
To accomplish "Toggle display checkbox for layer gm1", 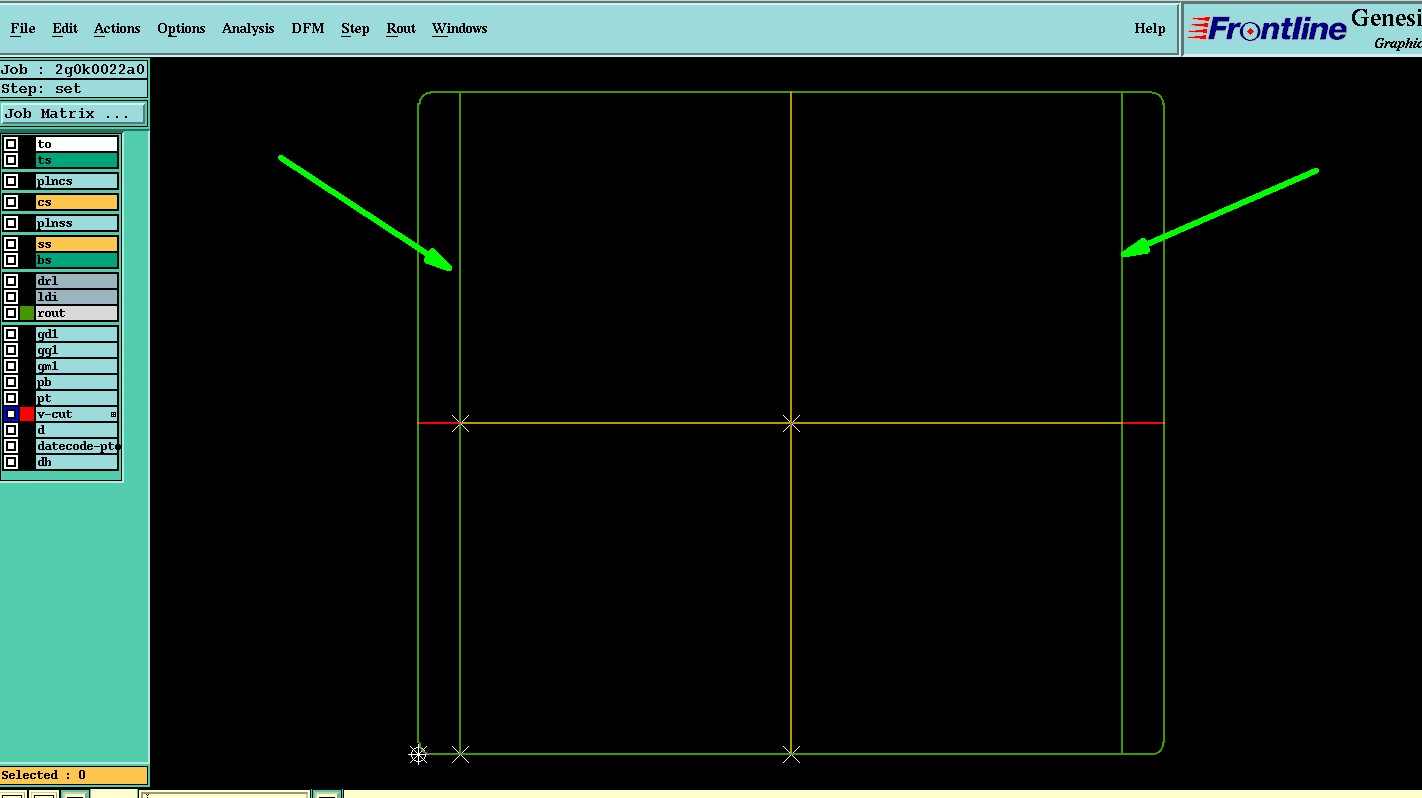I will 11,366.
